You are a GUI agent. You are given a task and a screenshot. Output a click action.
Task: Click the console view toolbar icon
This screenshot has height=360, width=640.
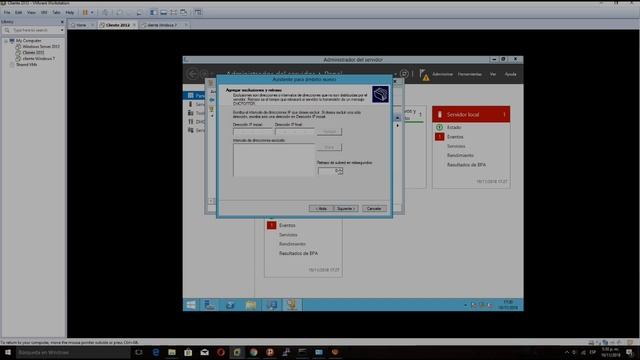(x=198, y=13)
